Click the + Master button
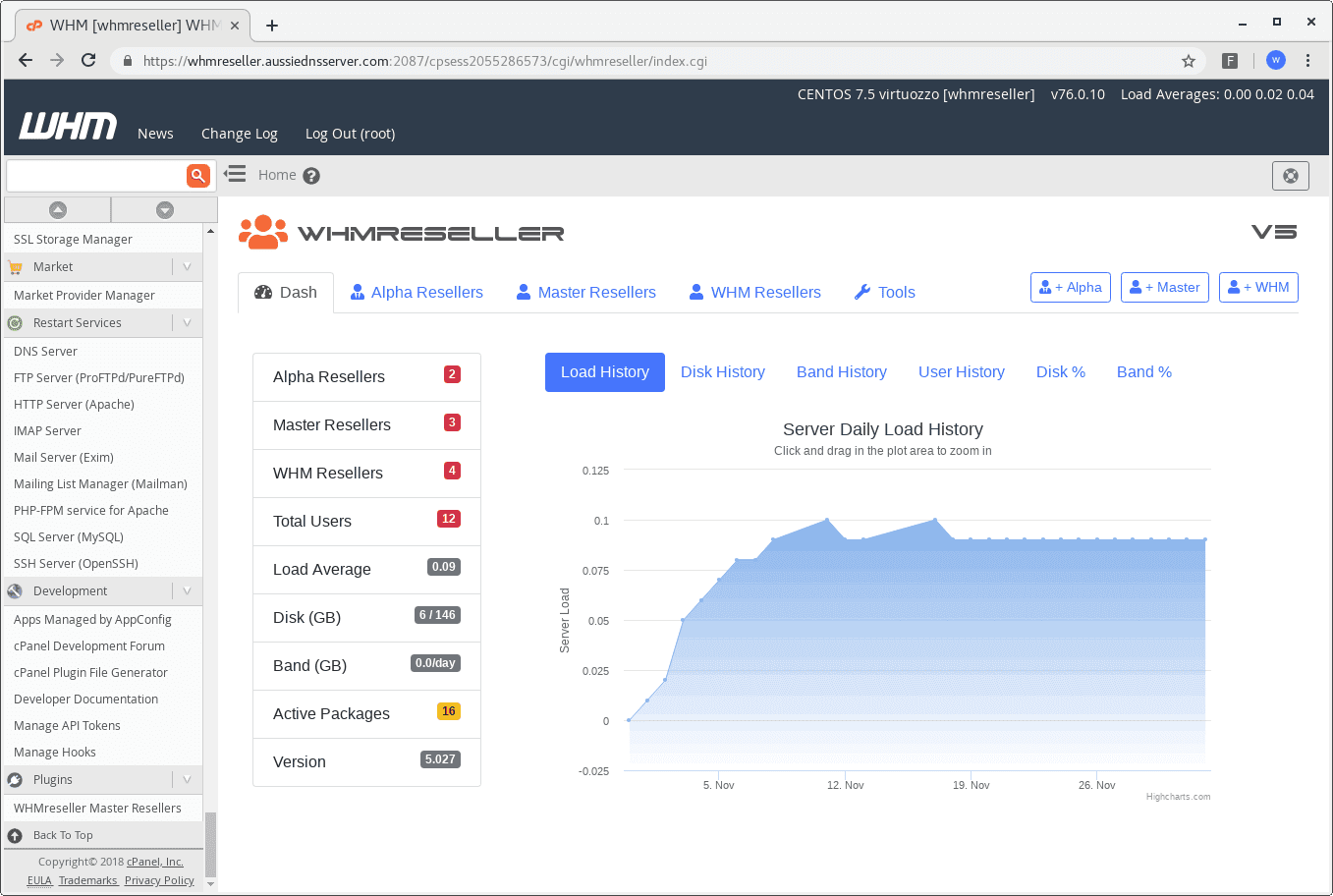 [1165, 287]
